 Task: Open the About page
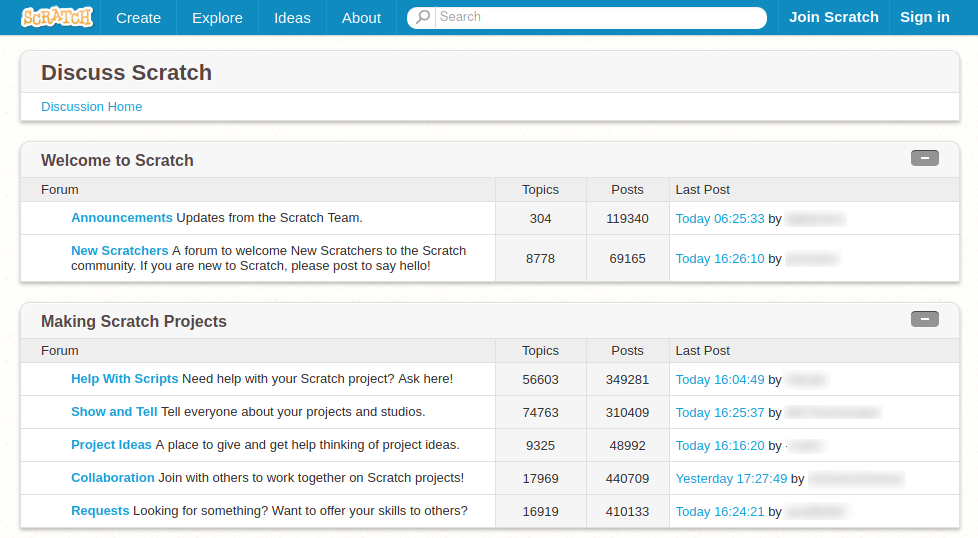point(361,17)
